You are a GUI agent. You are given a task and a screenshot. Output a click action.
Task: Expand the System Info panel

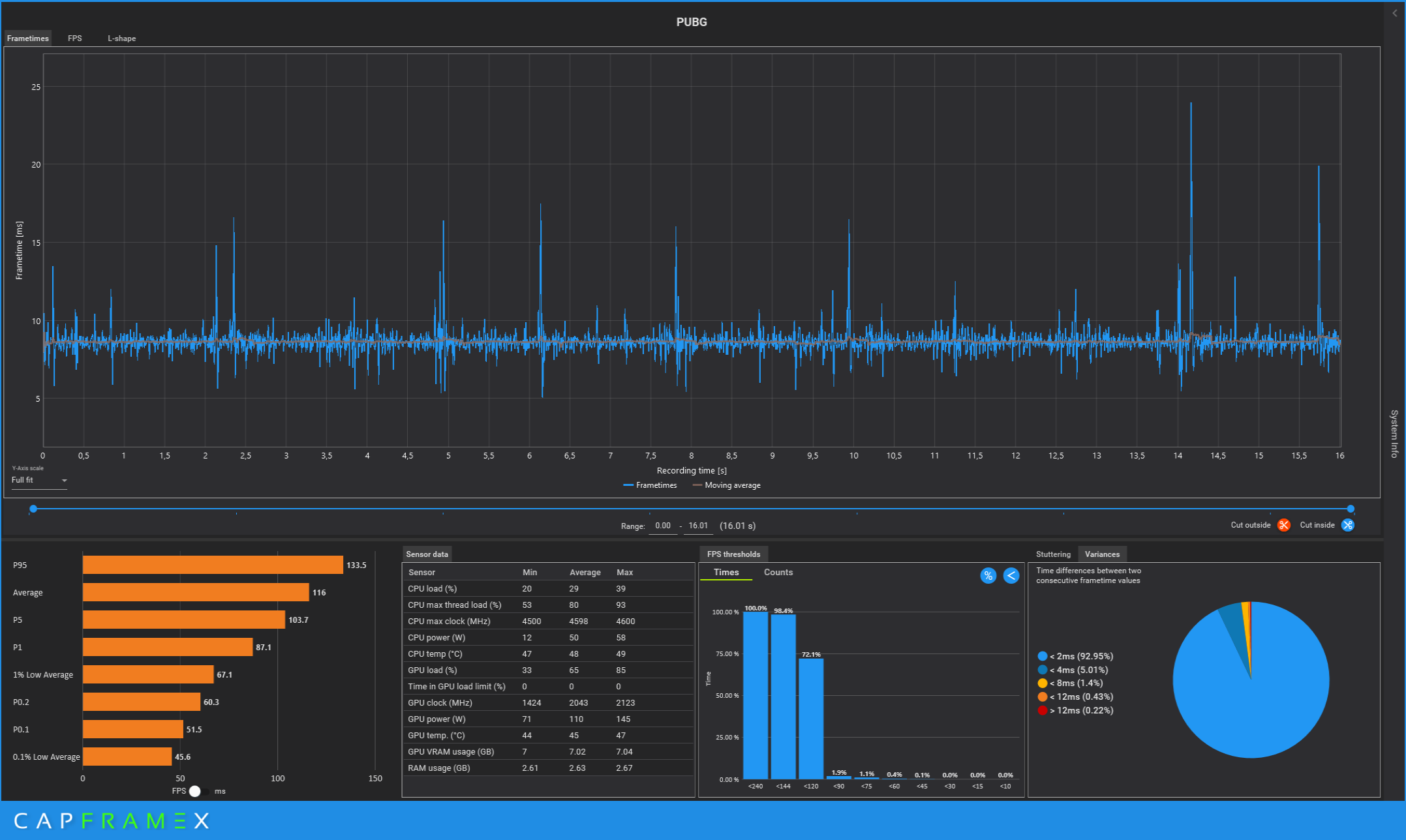click(x=1394, y=434)
